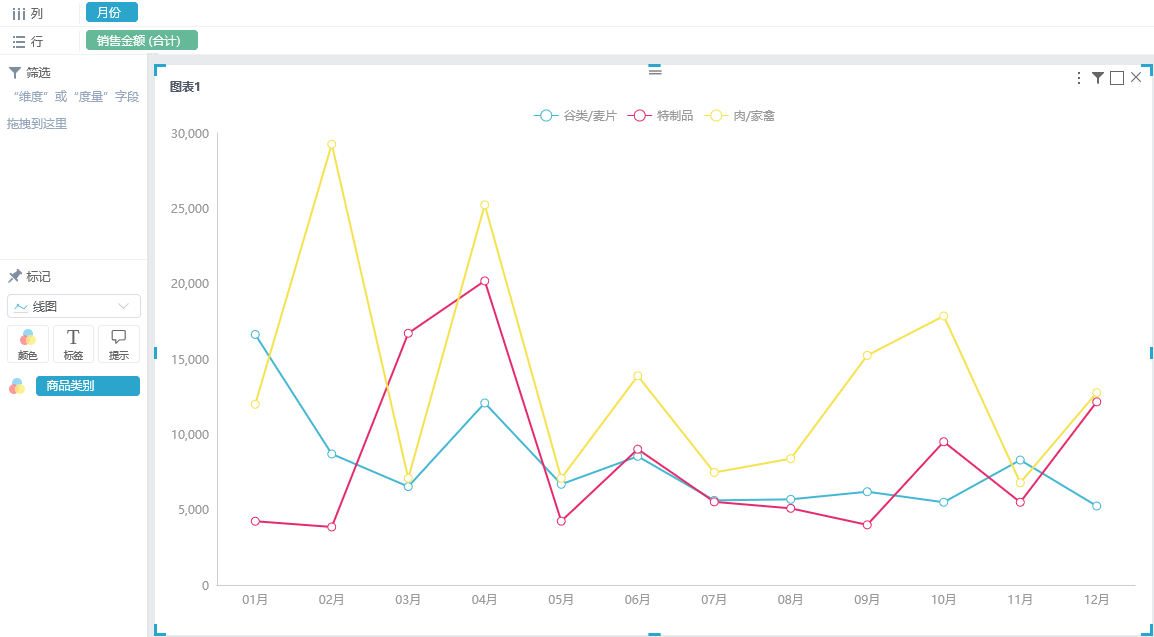Click the 拖拽到这里 filter drop hint
1154x637 pixels.
point(37,124)
